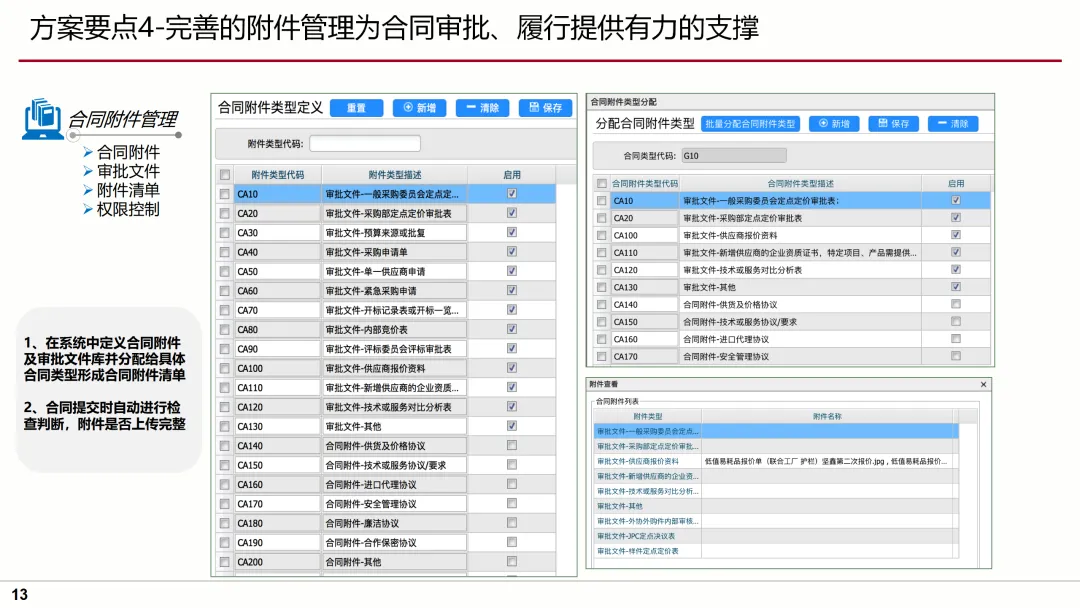
Task: Enable 启用 for CA160 in assignment table
Action: pyautogui.click(x=956, y=338)
